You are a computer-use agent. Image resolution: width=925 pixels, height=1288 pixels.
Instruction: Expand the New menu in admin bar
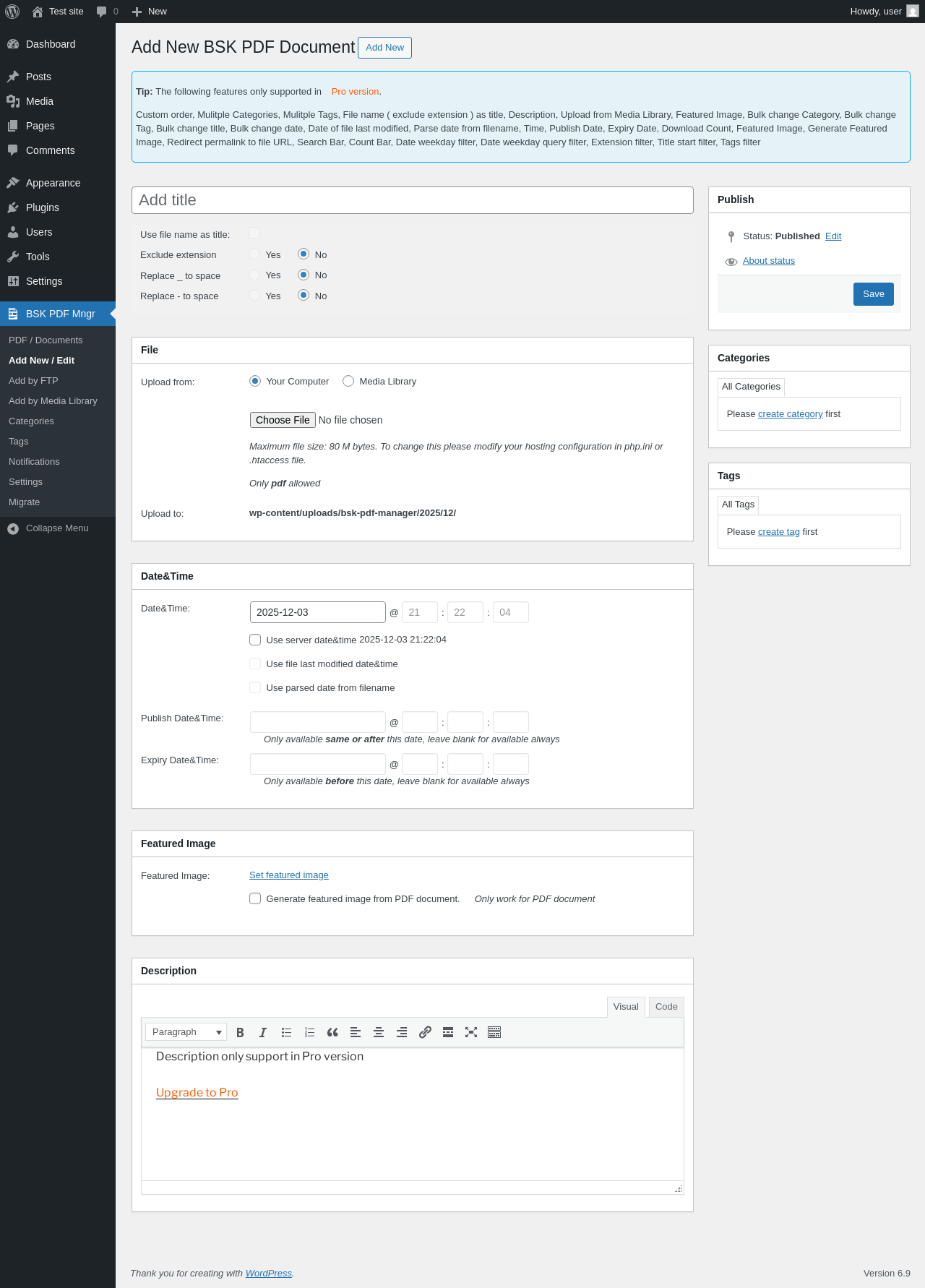150,12
